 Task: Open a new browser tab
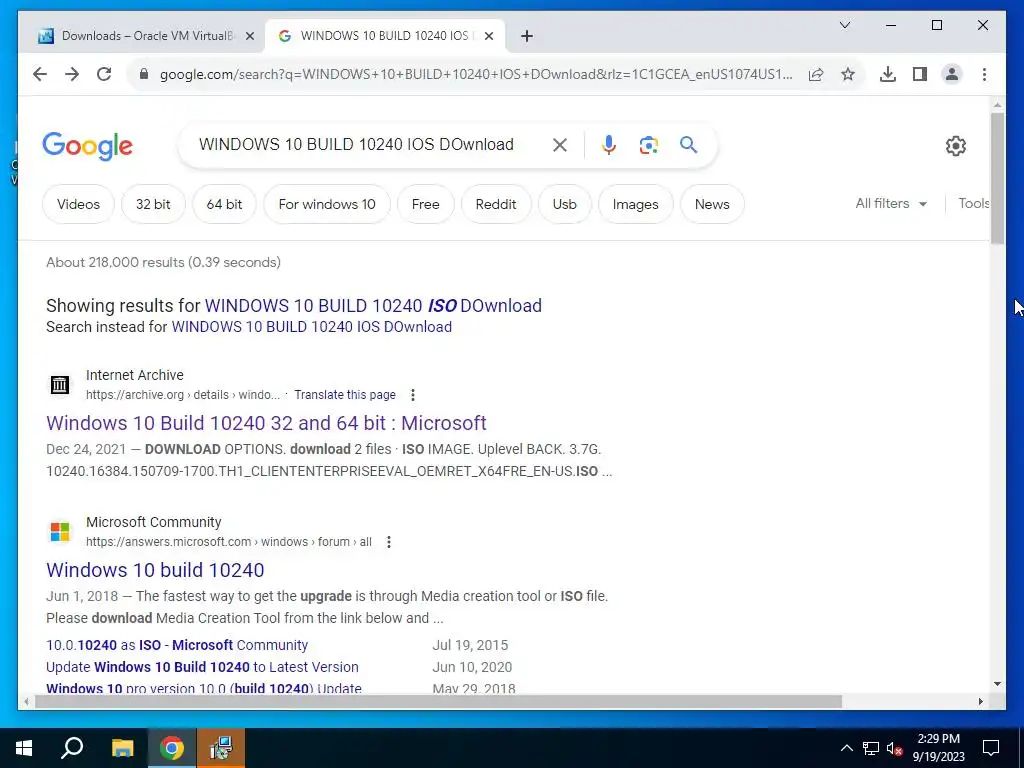[527, 37]
